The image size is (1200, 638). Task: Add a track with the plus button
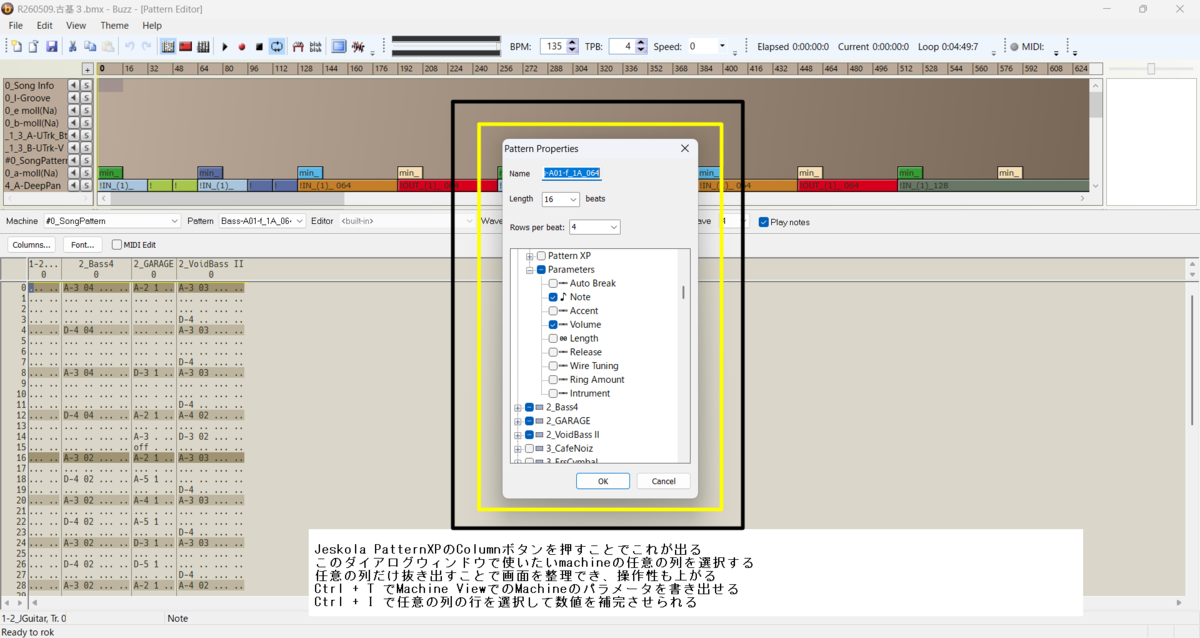88,69
